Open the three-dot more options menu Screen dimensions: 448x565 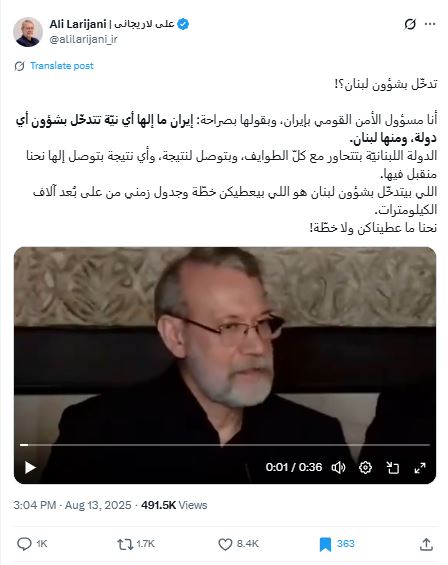[x=430, y=24]
